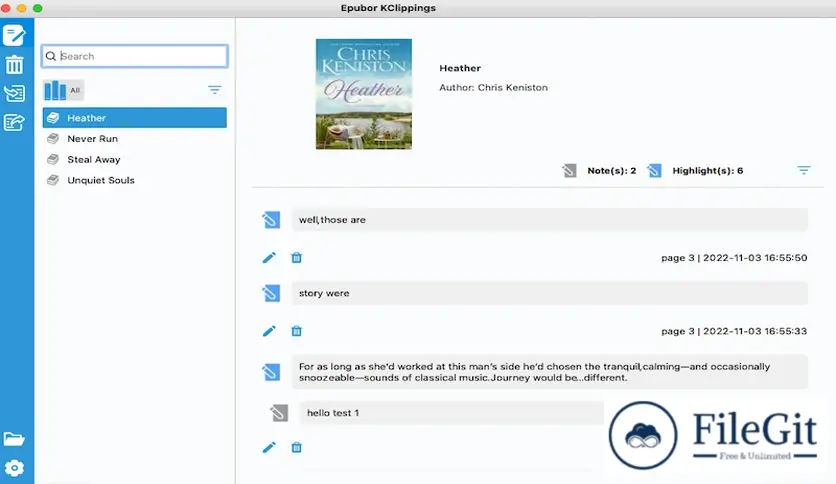Delete the 'story were' highlight
The height and width of the screenshot is (484, 836).
(296, 332)
